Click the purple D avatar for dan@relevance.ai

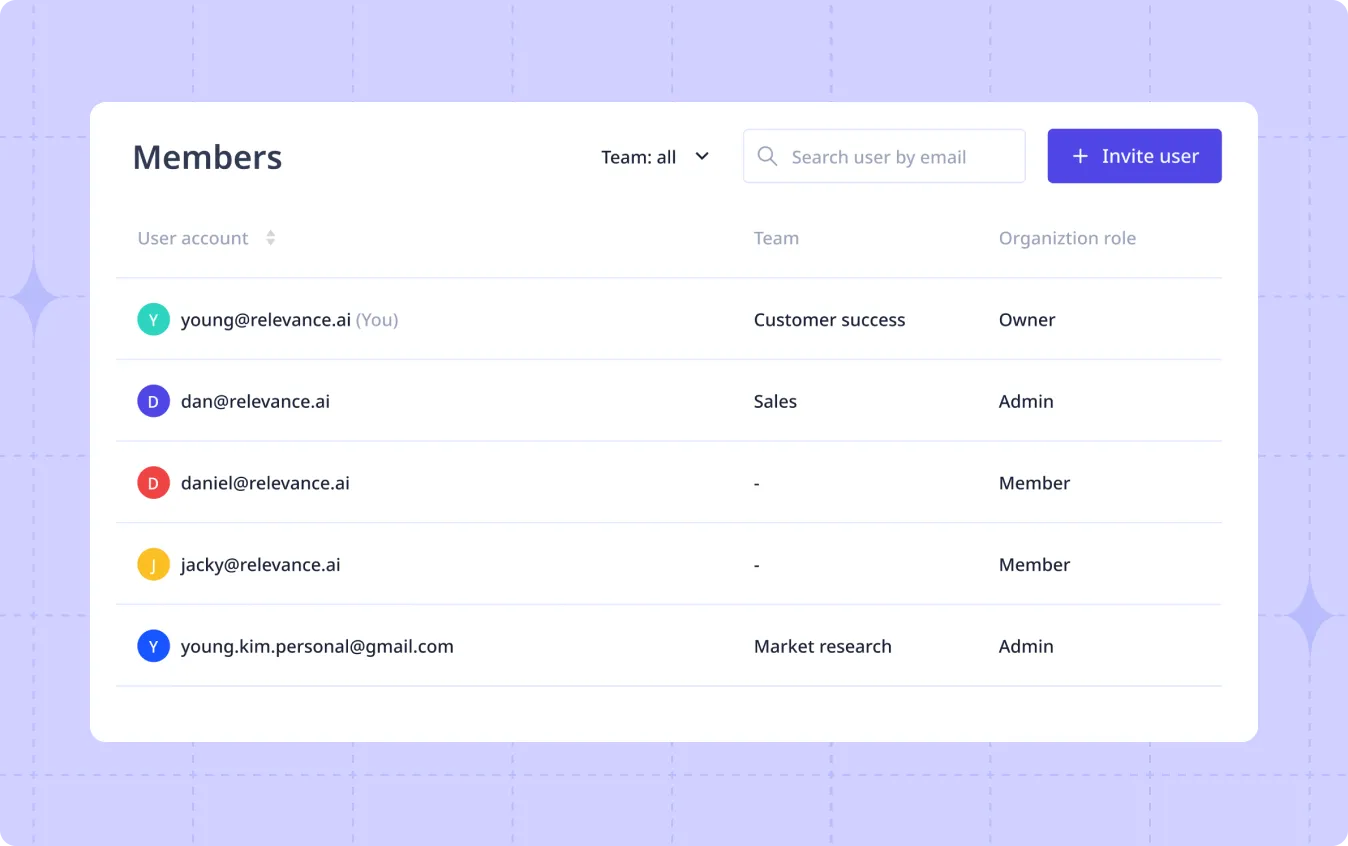pyautogui.click(x=153, y=402)
